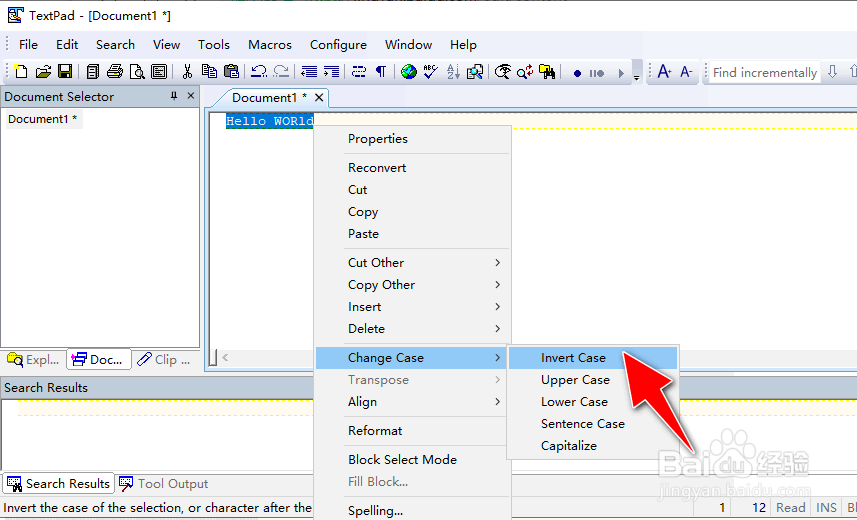Viewport: 857px width, 520px height.
Task: Switch to the Explorer panel tab
Action: (33, 359)
